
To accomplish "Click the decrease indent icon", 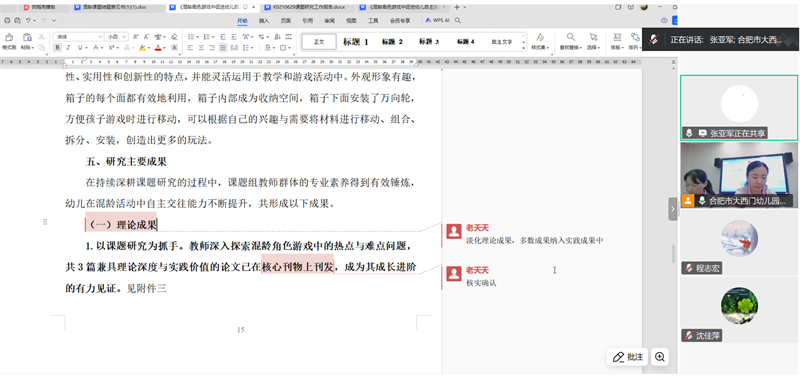I will [x=222, y=37].
